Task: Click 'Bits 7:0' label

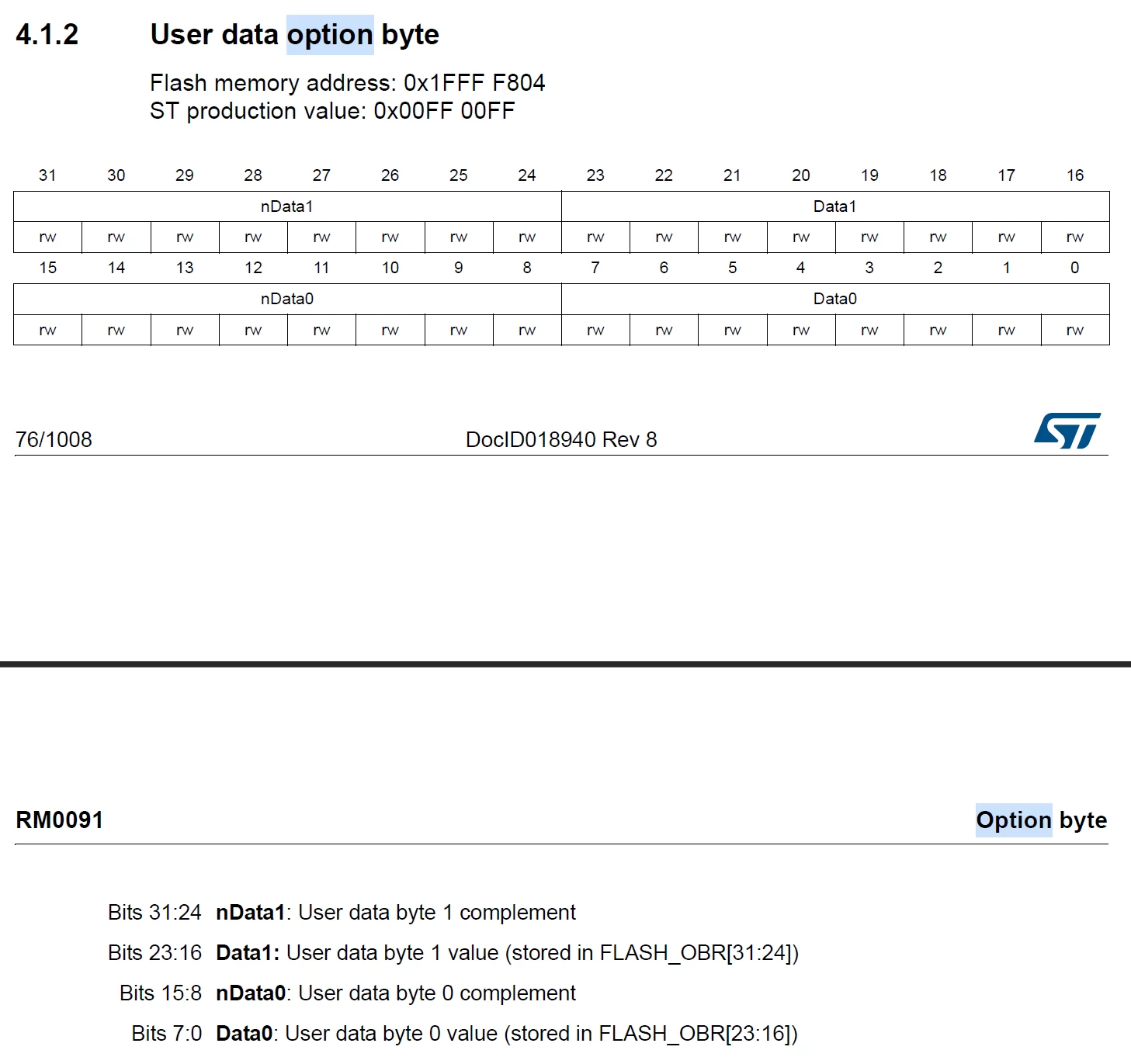Action: coord(166,1034)
